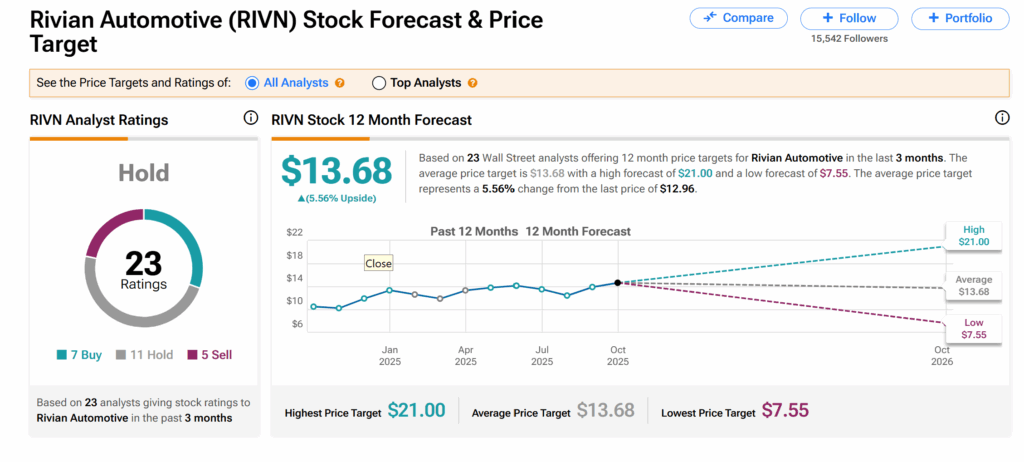The height and width of the screenshot is (462, 1024).
Task: Follow Rivian Automotive stock
Action: point(852,18)
